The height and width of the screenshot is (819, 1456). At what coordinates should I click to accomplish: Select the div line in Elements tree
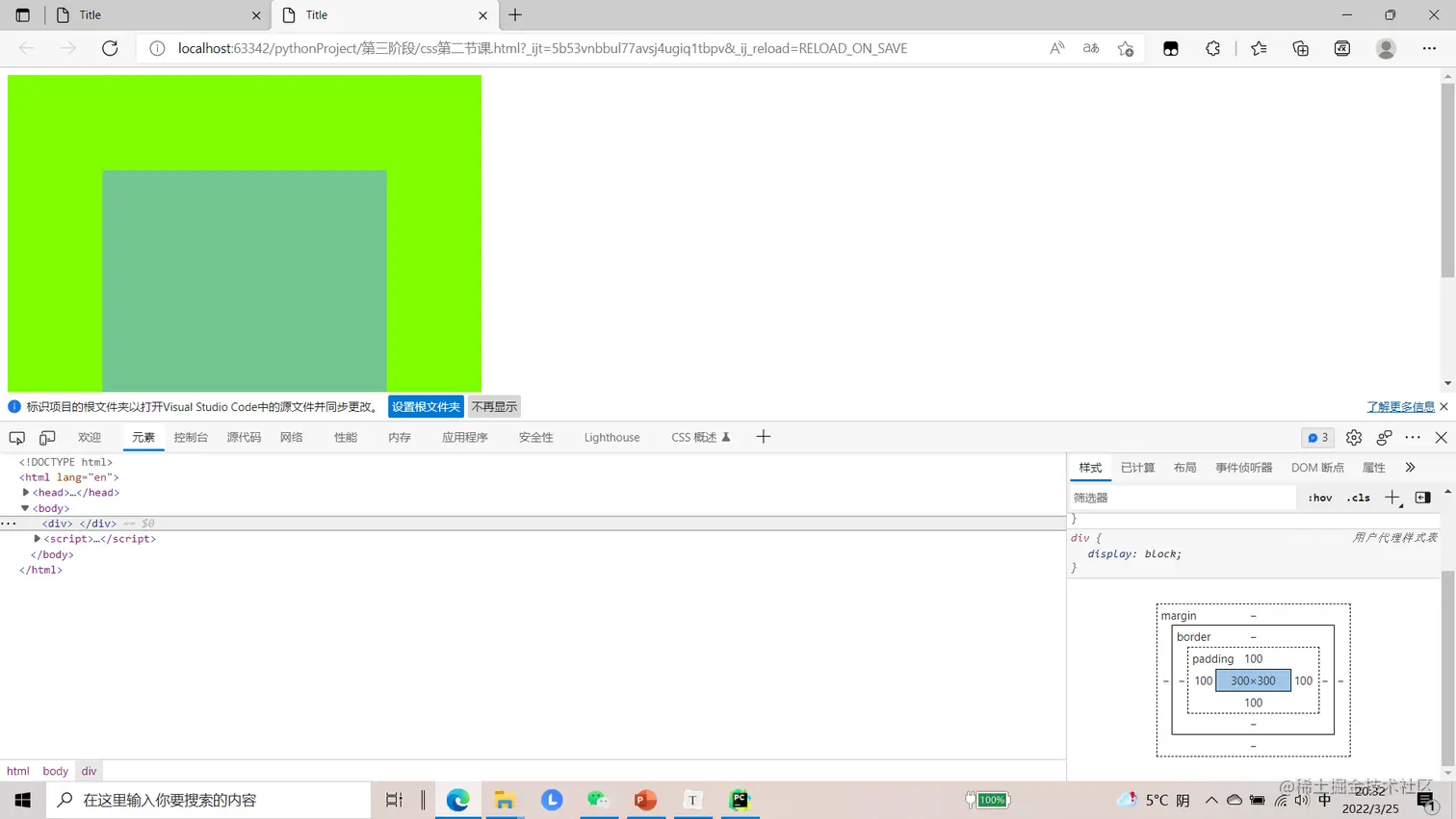pyautogui.click(x=533, y=524)
